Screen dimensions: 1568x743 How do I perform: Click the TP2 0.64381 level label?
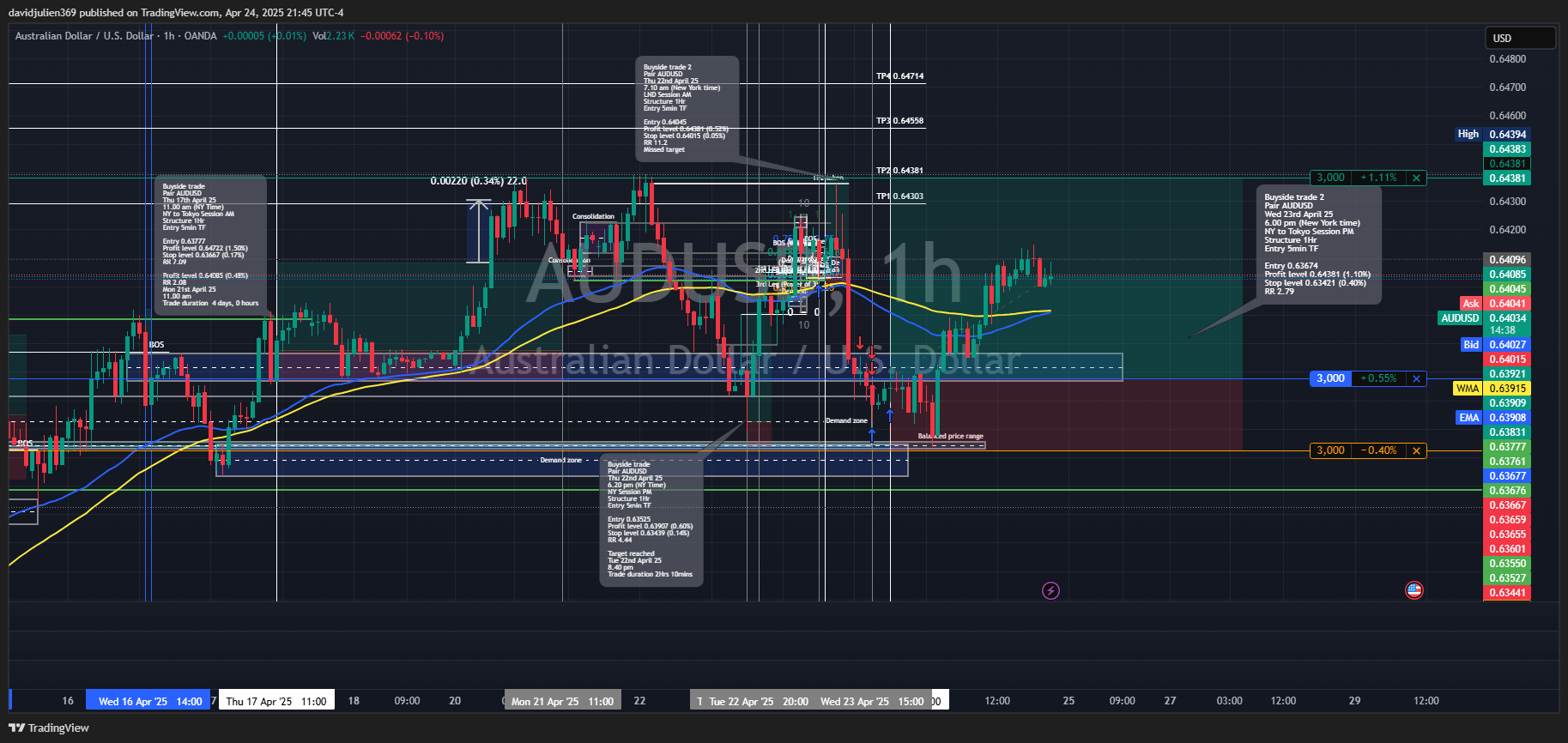tap(899, 171)
